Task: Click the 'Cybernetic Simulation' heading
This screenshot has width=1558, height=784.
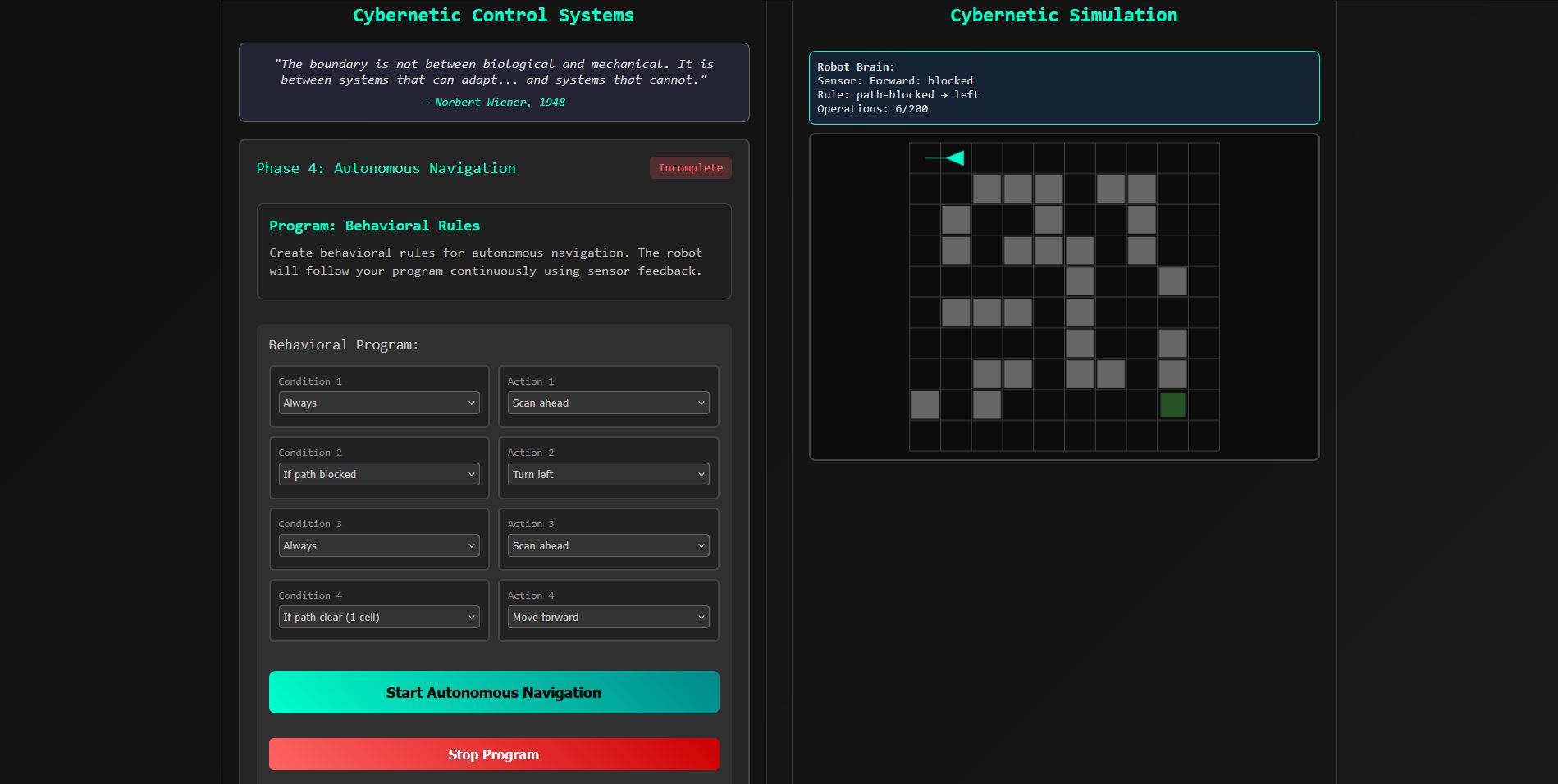Action: (1064, 15)
